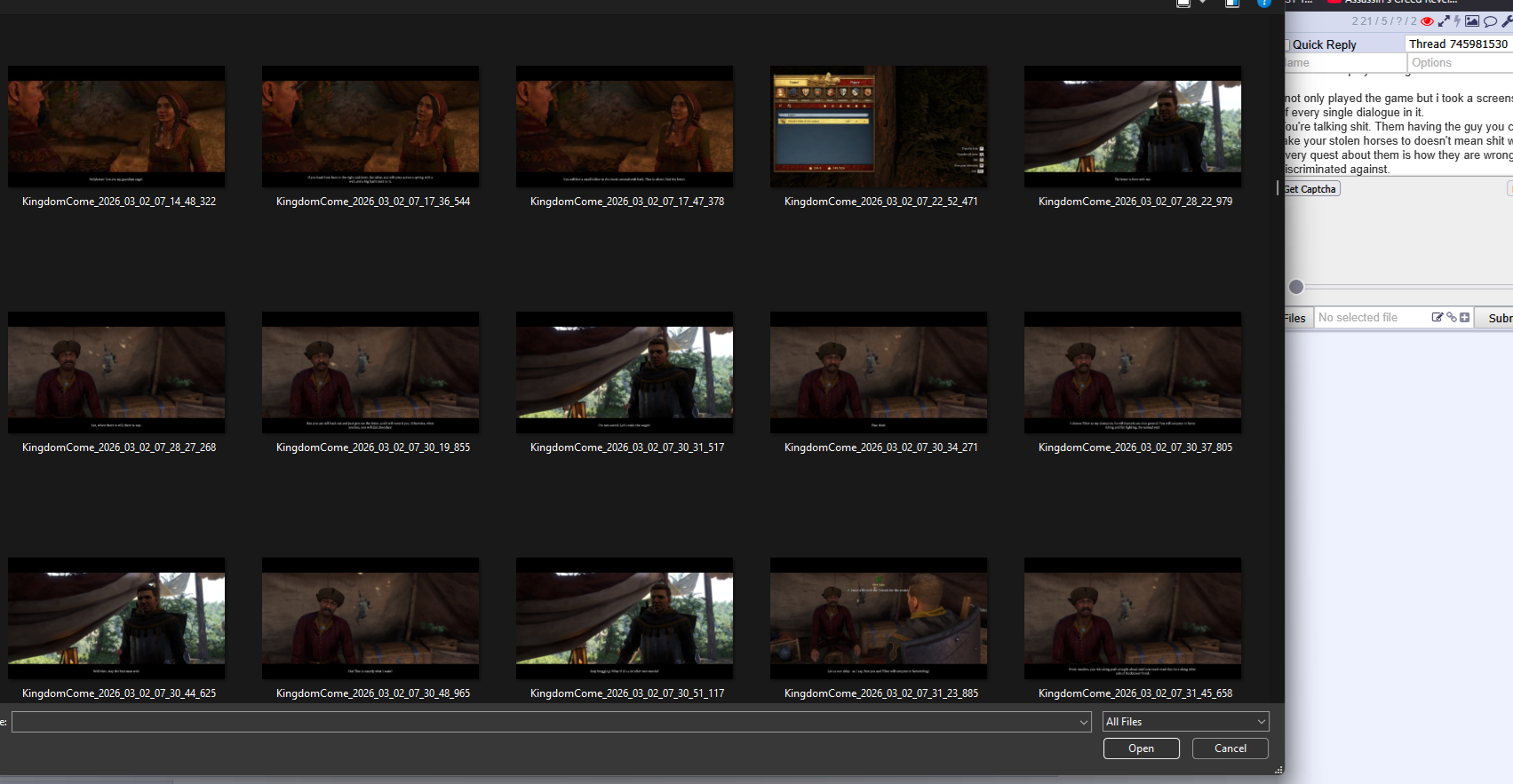Click file name label KingdomCome_2026_03_02_07_28_22_979
Image resolution: width=1513 pixels, height=784 pixels.
click(x=1135, y=202)
